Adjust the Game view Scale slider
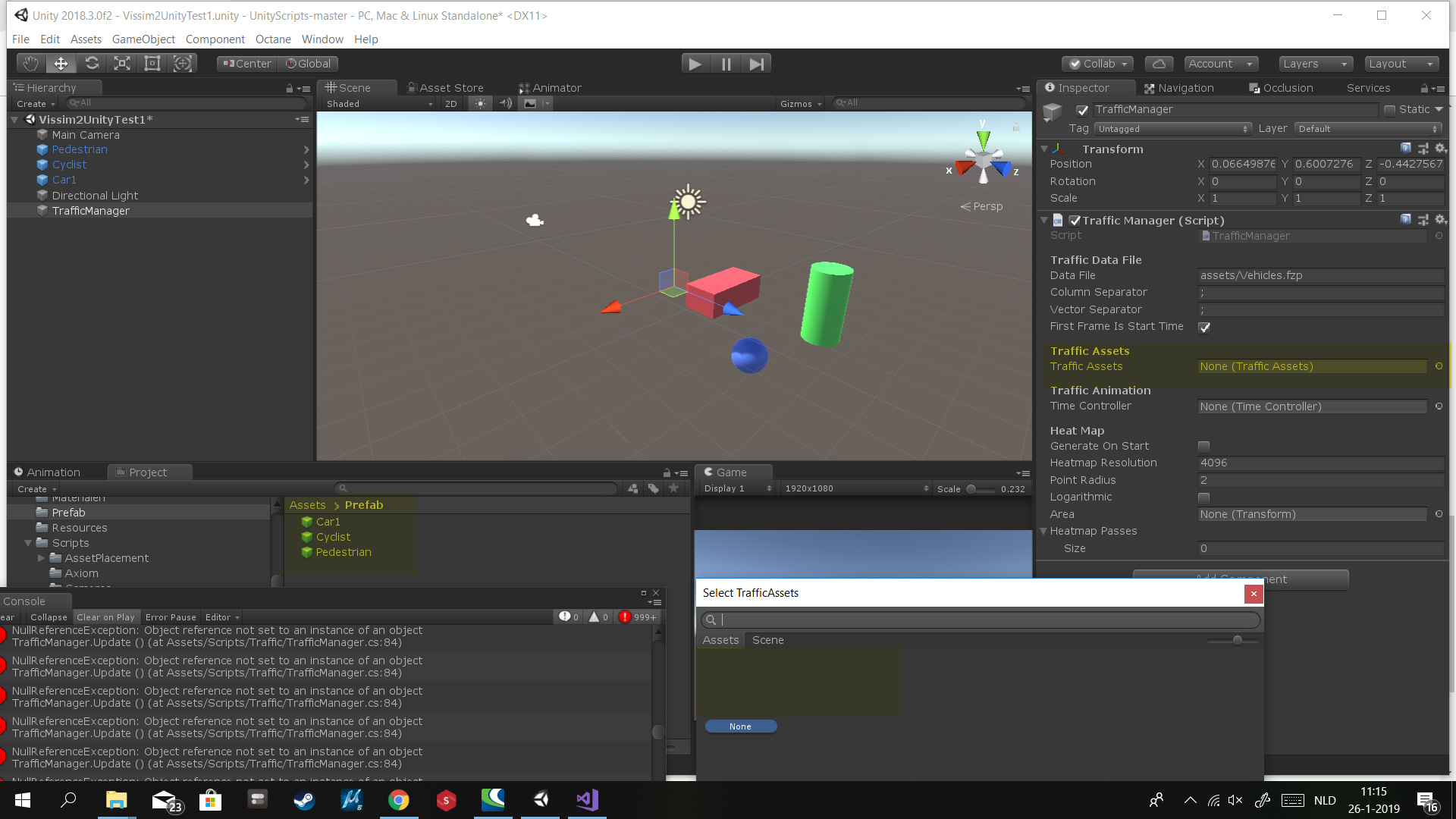 pos(971,489)
